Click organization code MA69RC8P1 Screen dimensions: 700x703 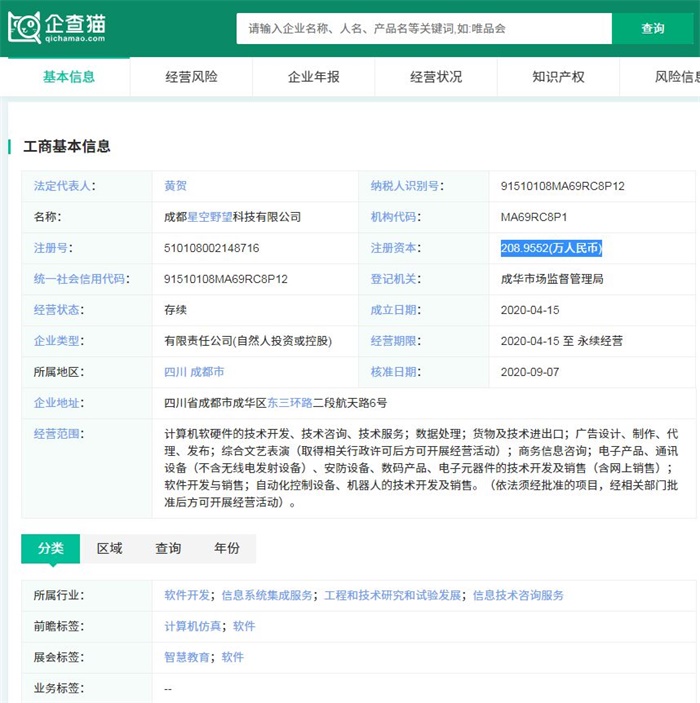click(x=534, y=217)
